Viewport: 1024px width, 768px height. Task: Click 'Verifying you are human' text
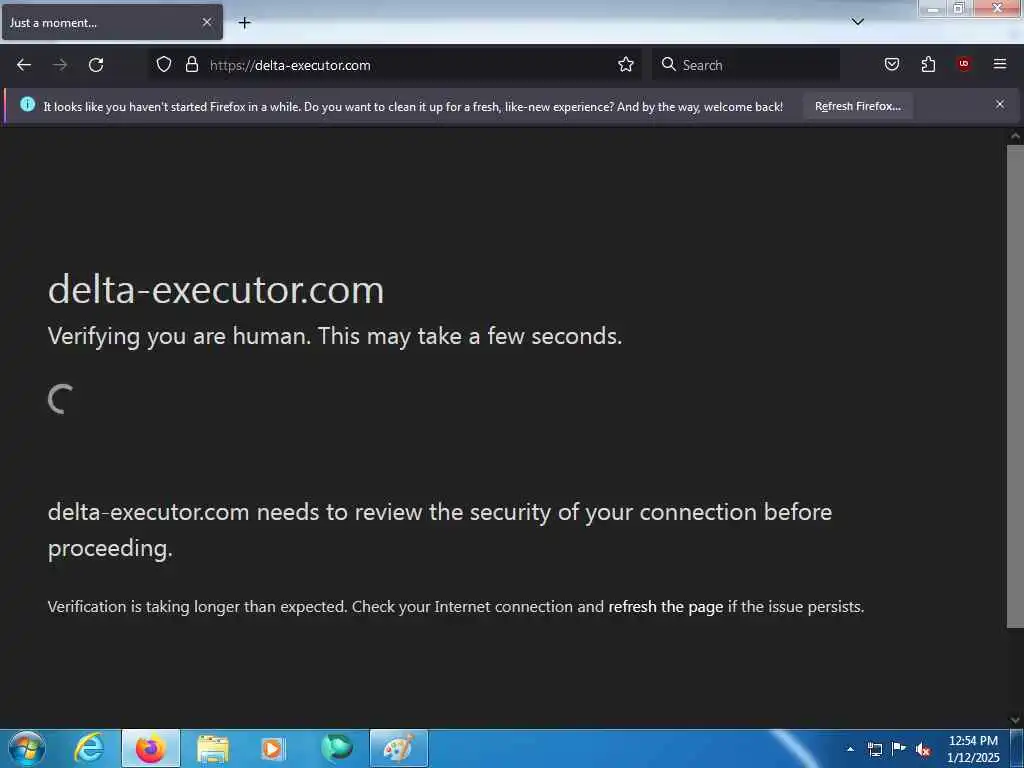click(x=335, y=336)
